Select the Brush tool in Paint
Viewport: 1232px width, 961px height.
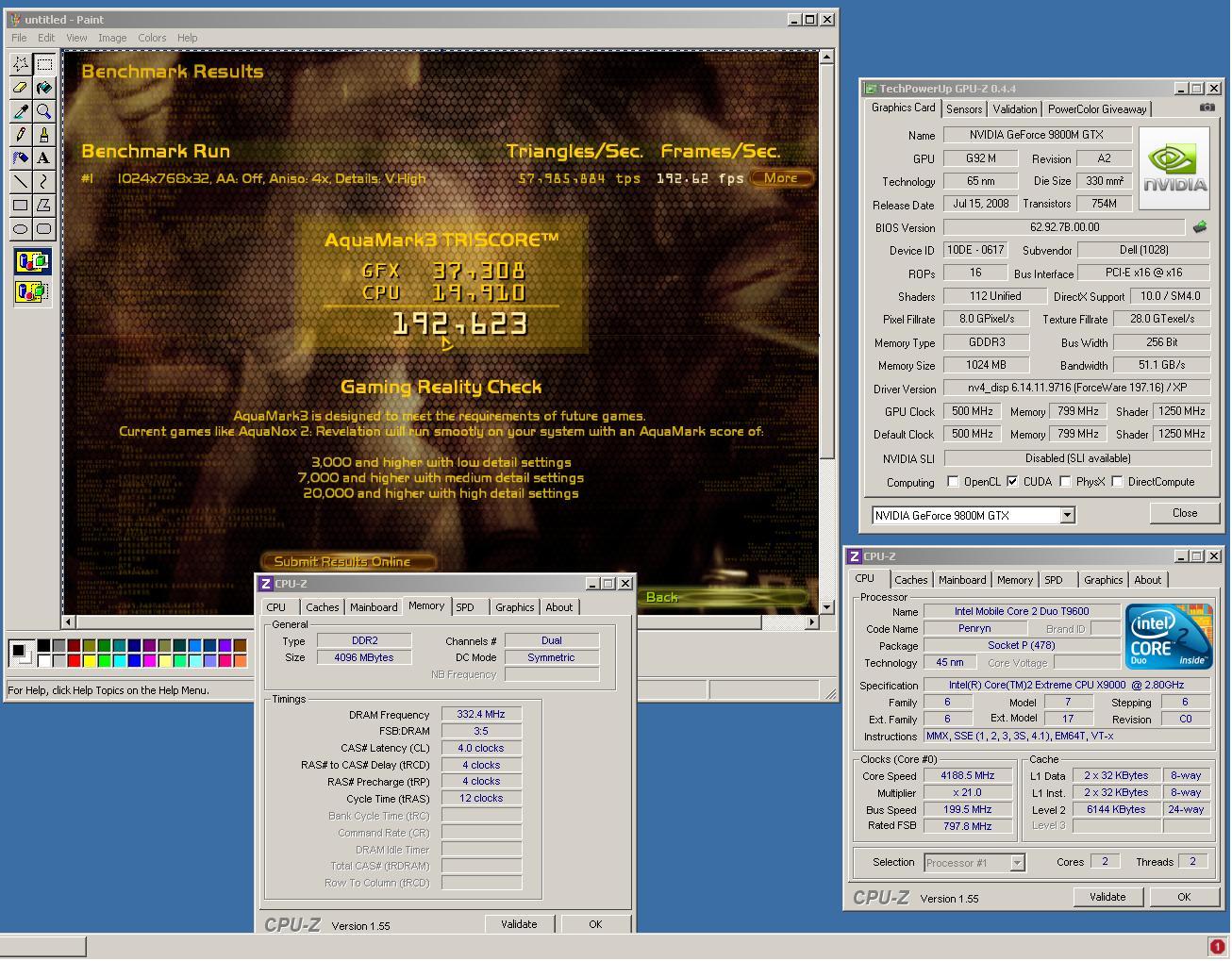point(43,135)
